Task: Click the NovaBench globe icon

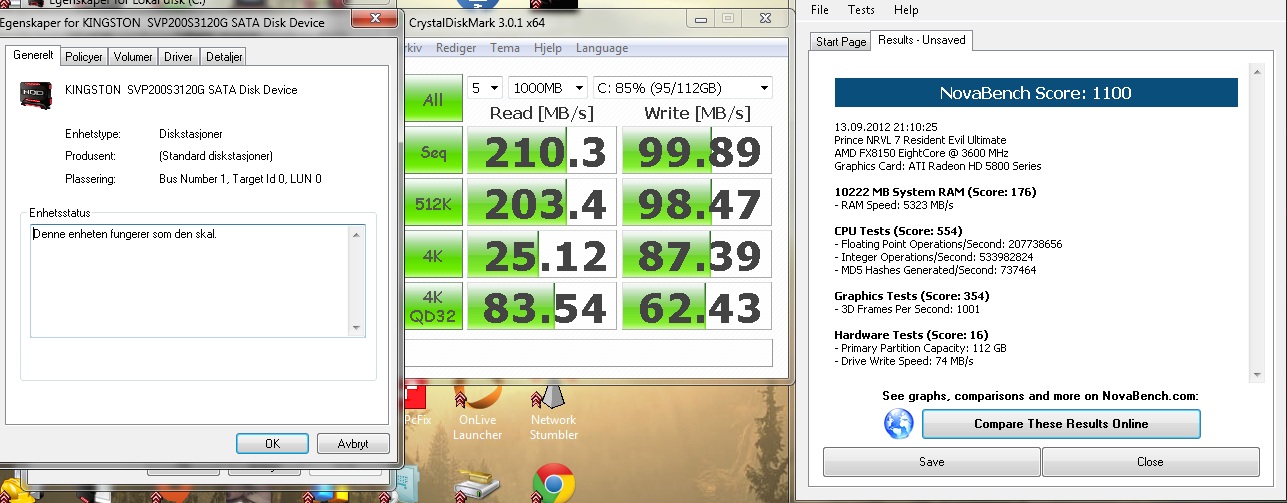Action: 899,424
